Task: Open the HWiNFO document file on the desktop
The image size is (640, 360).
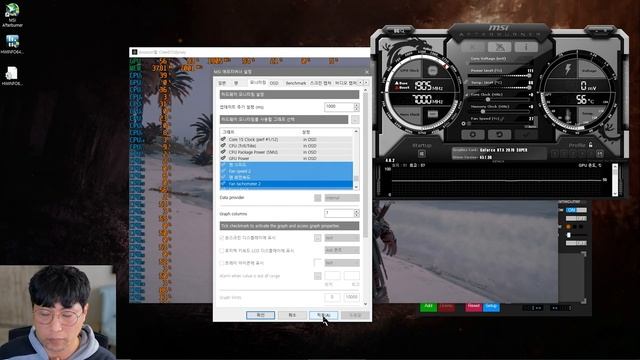Action: [11, 76]
